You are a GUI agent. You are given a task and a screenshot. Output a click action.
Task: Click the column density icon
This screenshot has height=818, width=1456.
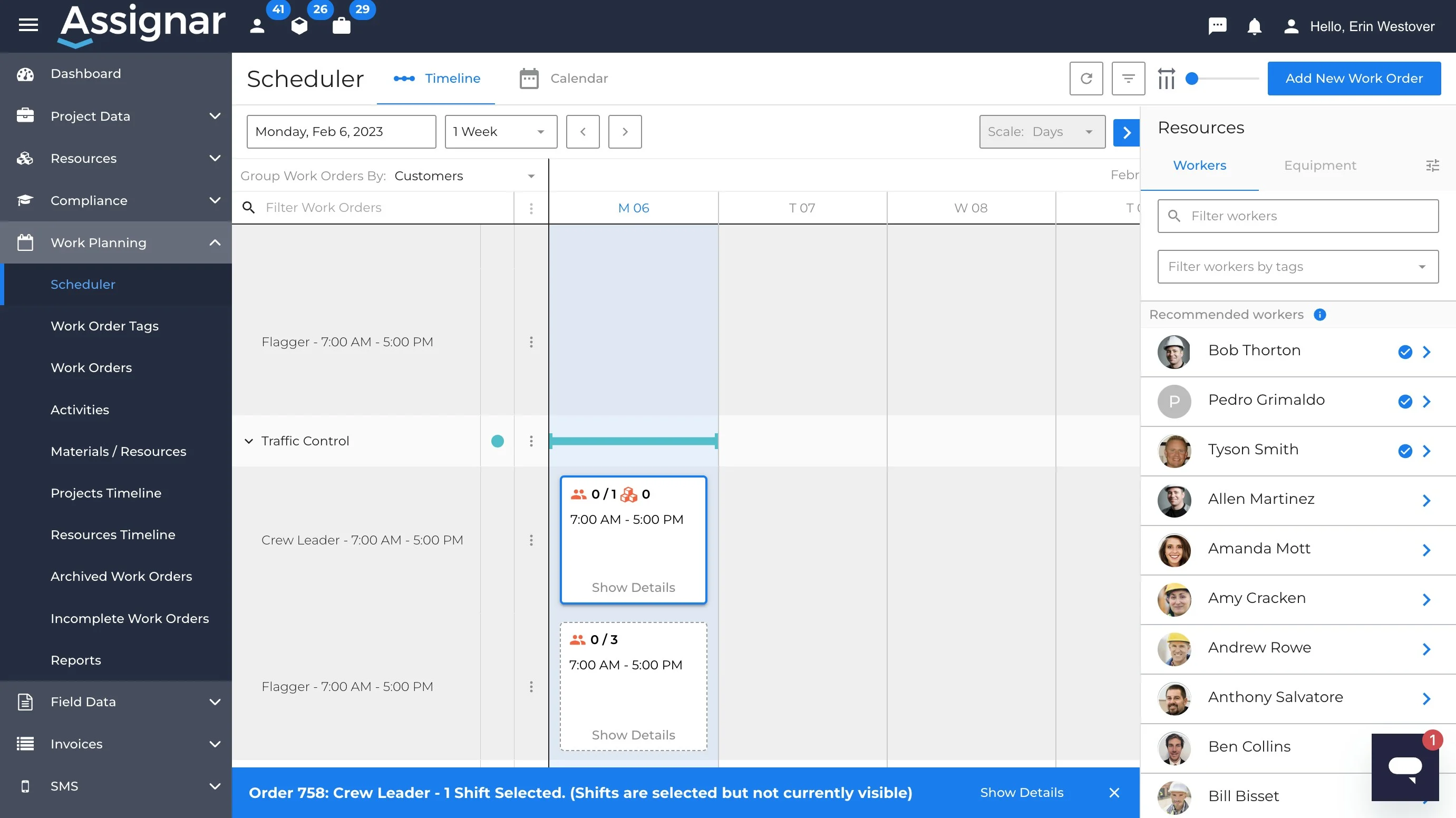coord(1166,79)
